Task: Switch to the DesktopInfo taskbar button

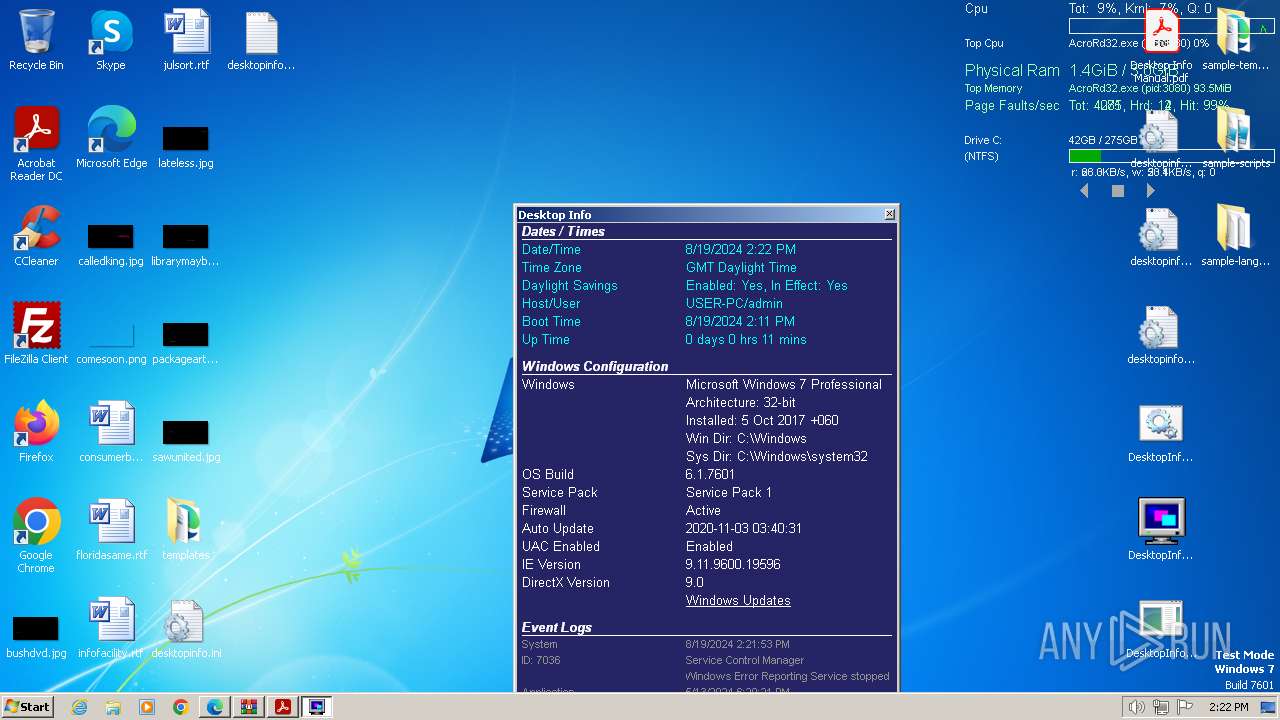Action: (317, 707)
